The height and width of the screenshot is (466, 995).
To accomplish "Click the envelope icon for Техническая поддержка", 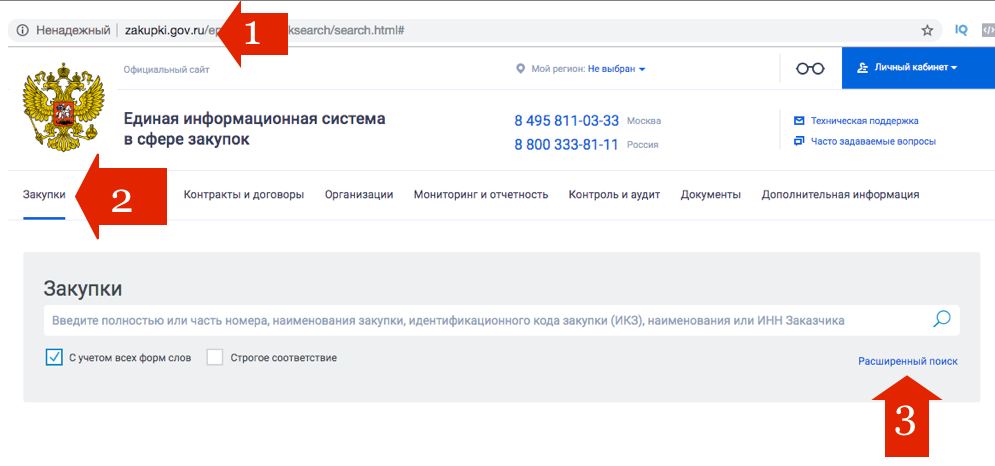I will coord(799,121).
